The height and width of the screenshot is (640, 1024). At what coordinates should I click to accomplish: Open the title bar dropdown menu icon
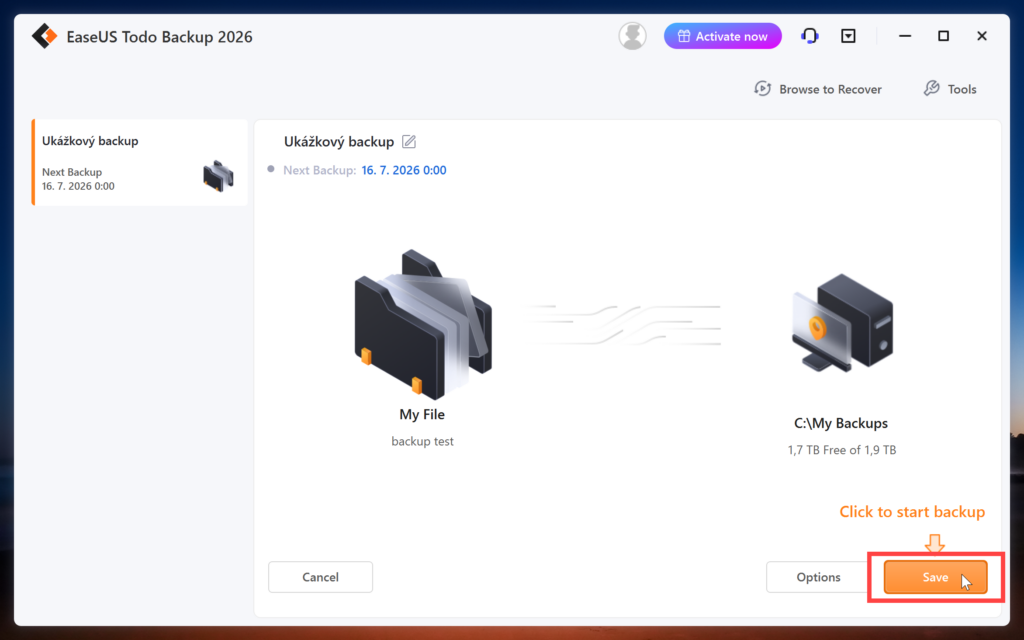point(848,36)
